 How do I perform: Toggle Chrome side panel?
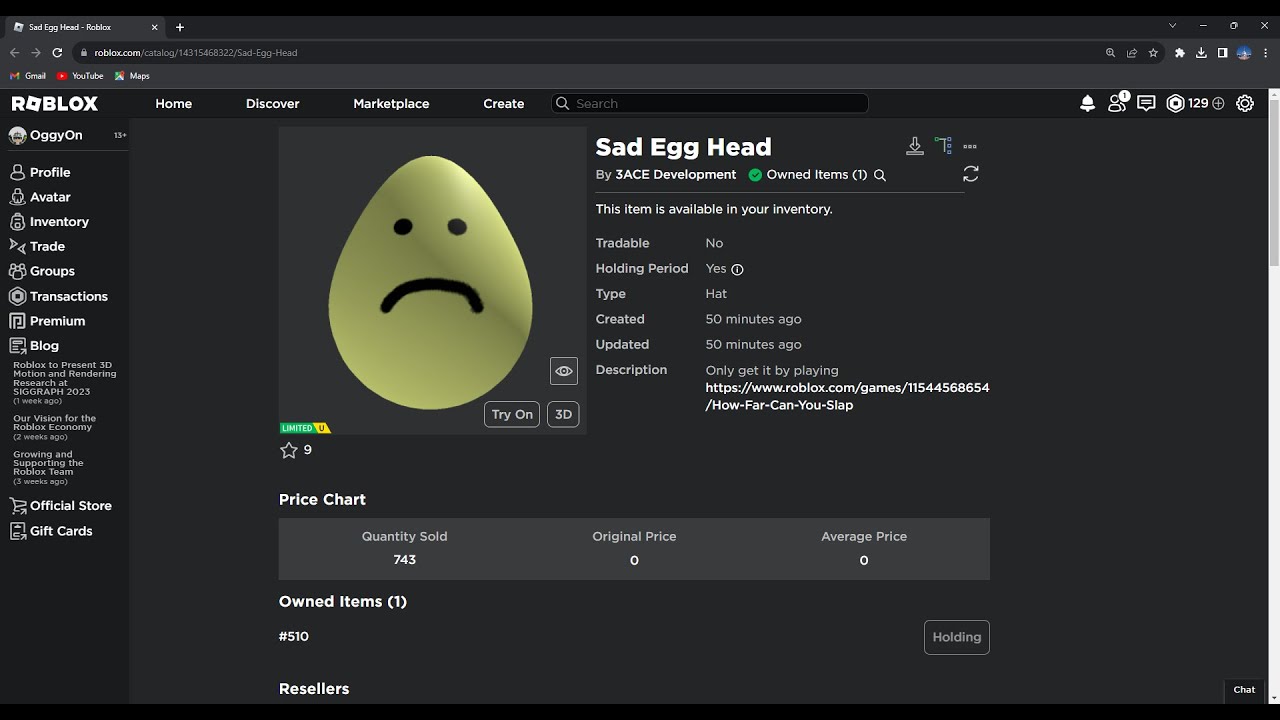[x=1222, y=53]
